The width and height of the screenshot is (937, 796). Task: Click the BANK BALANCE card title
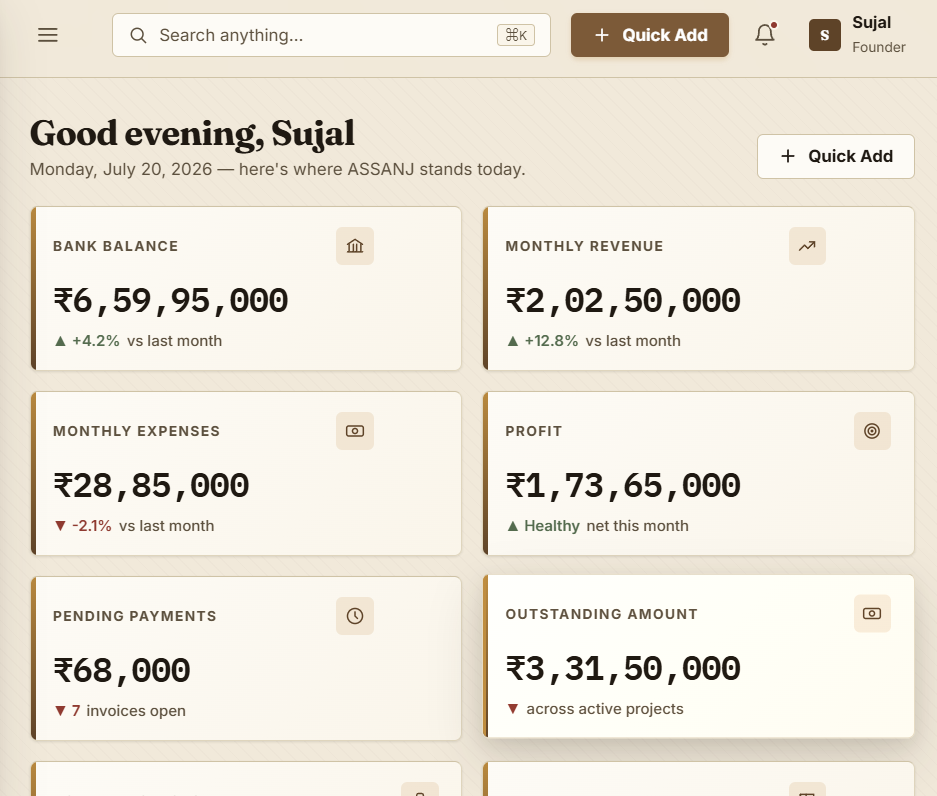click(x=116, y=246)
